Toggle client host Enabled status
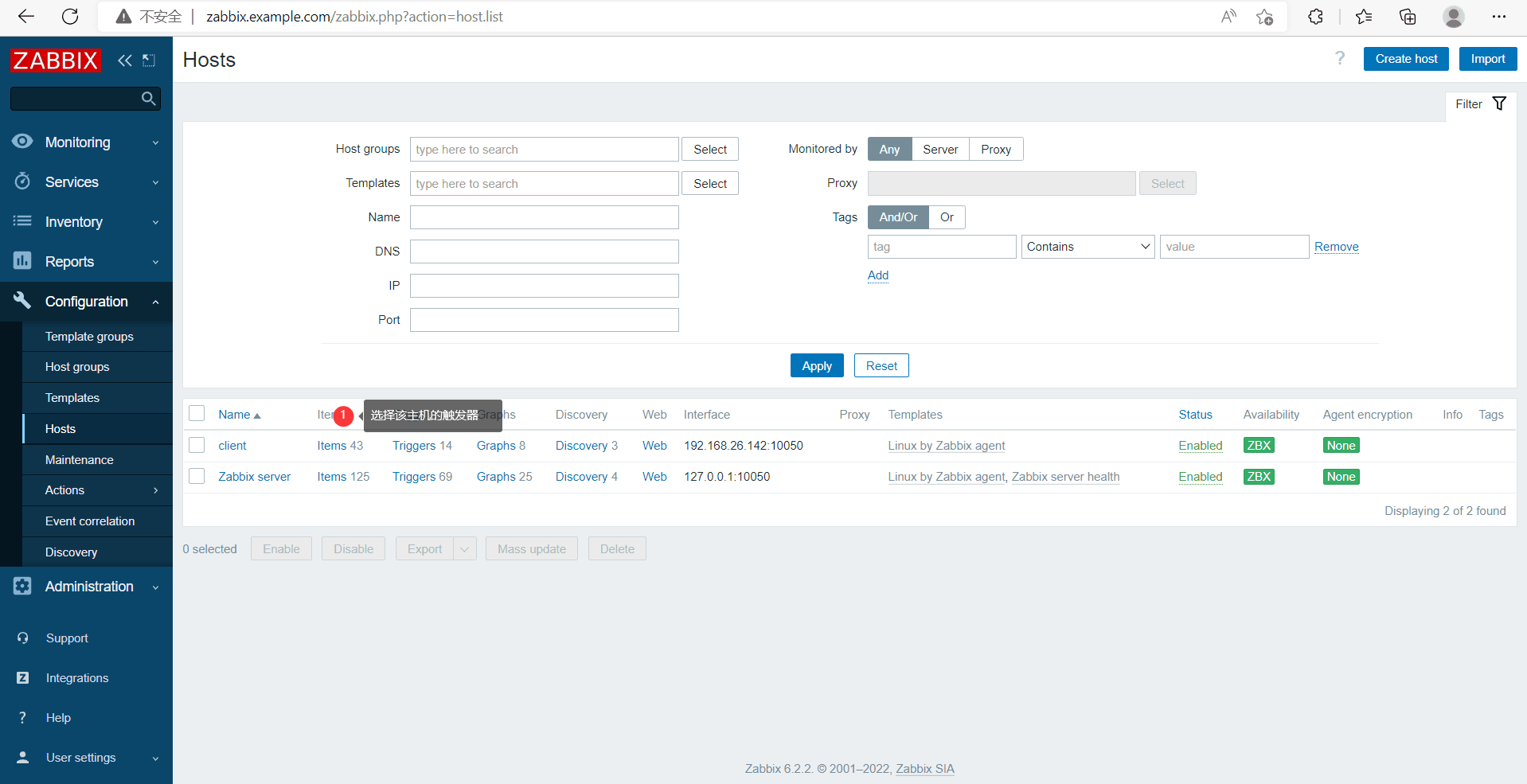This screenshot has height=784, width=1527. [x=1201, y=446]
